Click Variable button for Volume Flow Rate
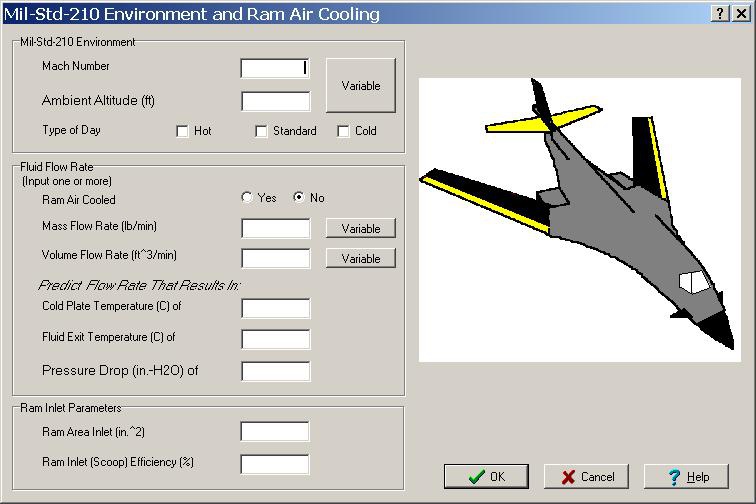Image resolution: width=756 pixels, height=504 pixels. click(361, 258)
